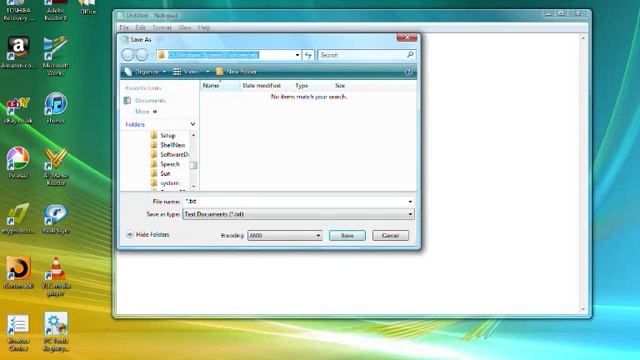This screenshot has width=640, height=360.
Task: Open the File menu in Notepad
Action: [x=124, y=28]
